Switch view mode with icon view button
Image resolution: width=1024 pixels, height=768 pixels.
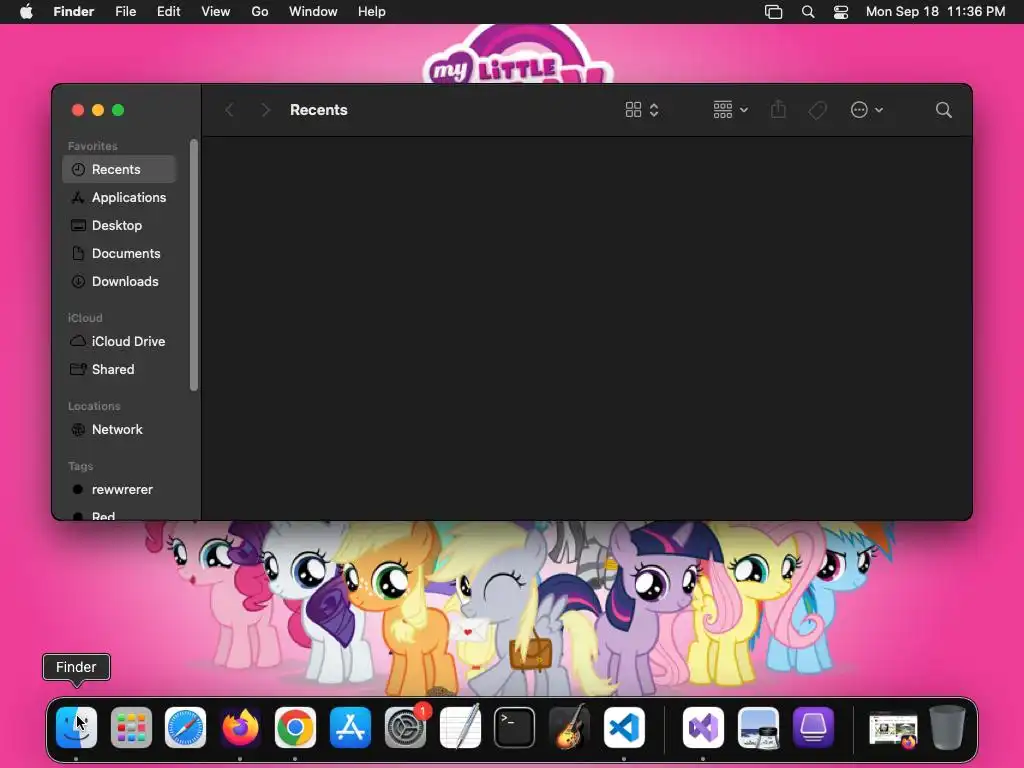coord(642,110)
